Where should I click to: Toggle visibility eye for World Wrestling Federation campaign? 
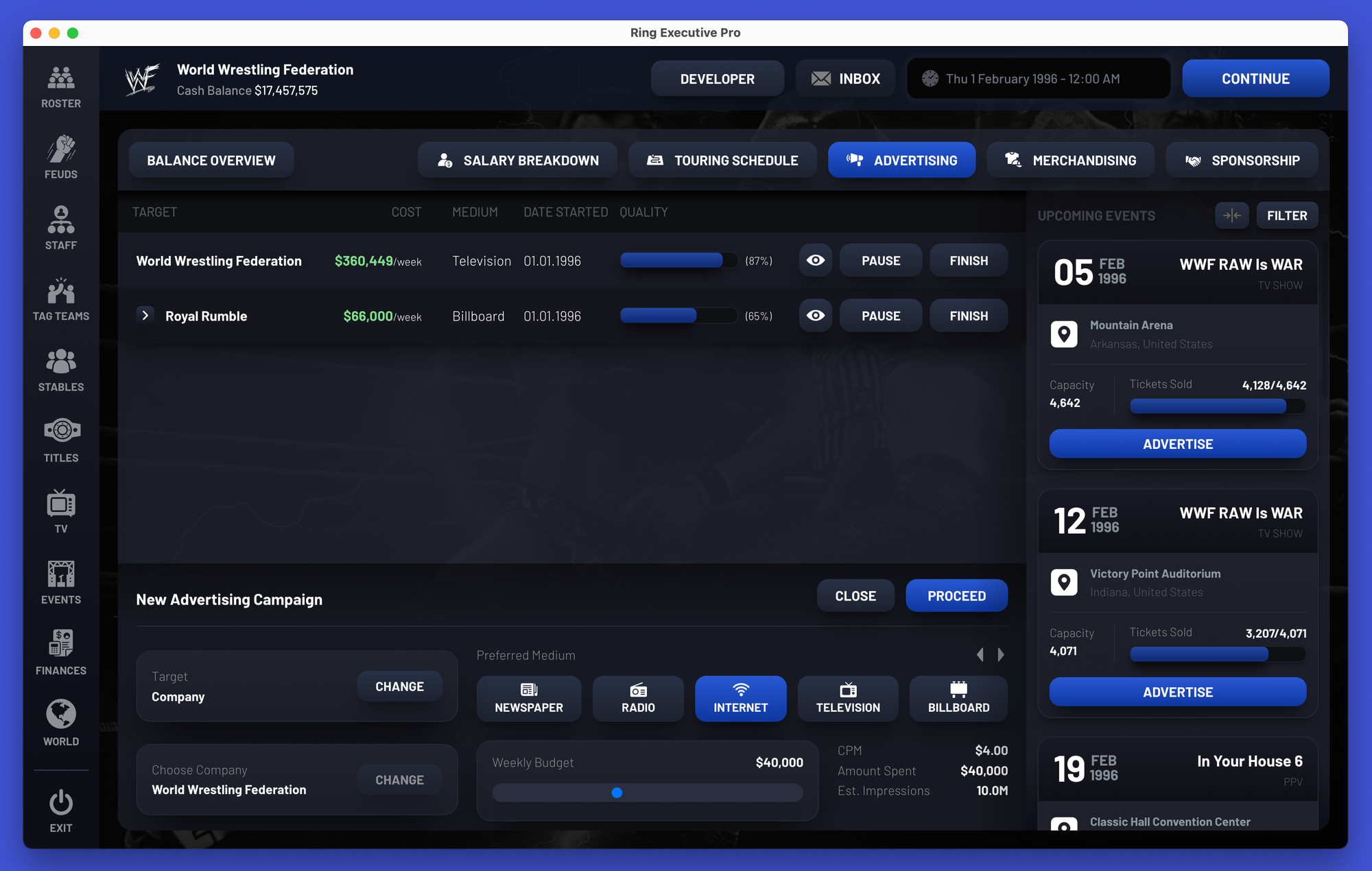tap(815, 260)
